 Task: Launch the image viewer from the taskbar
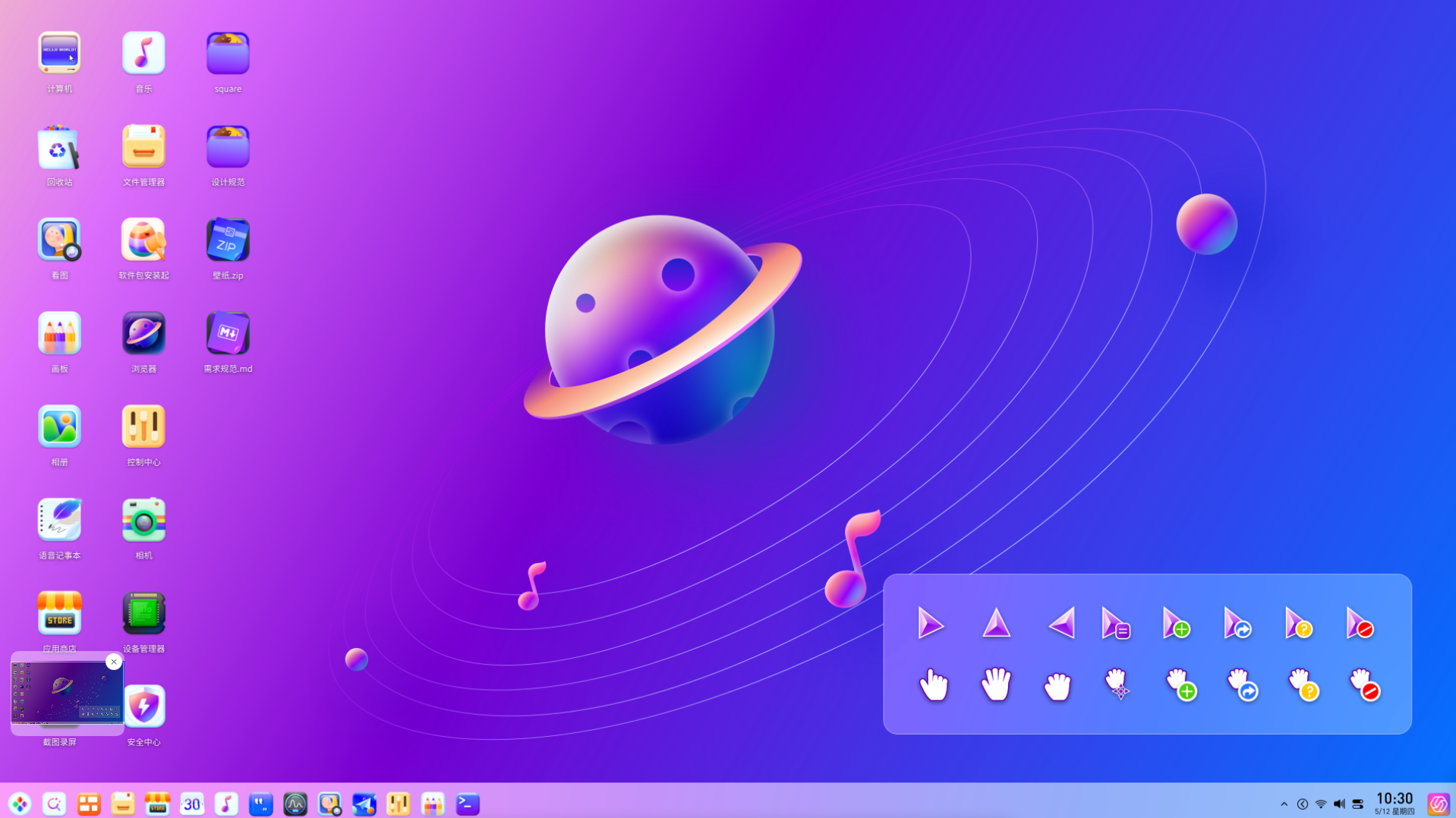click(x=329, y=804)
